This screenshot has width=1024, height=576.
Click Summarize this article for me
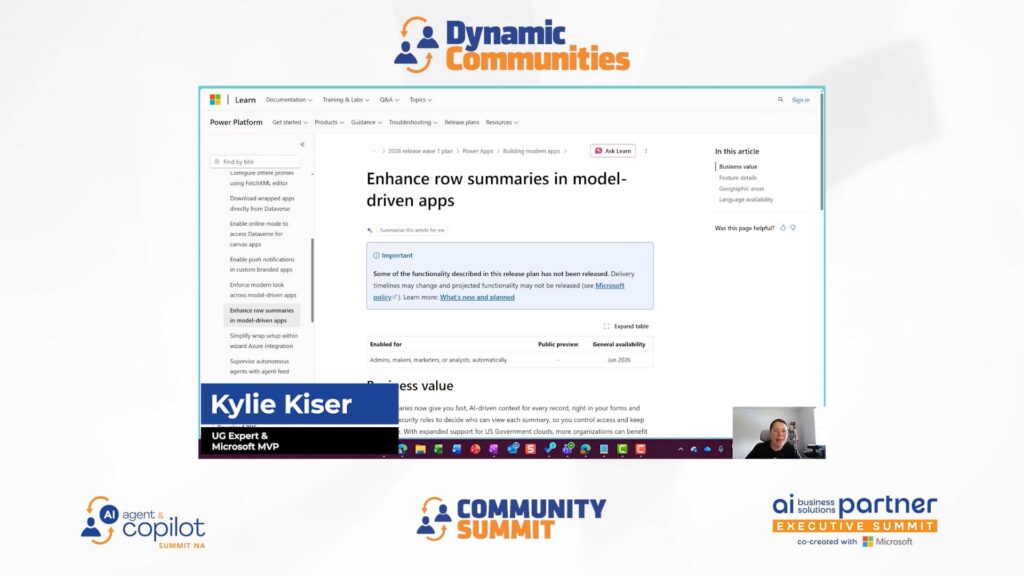point(412,230)
